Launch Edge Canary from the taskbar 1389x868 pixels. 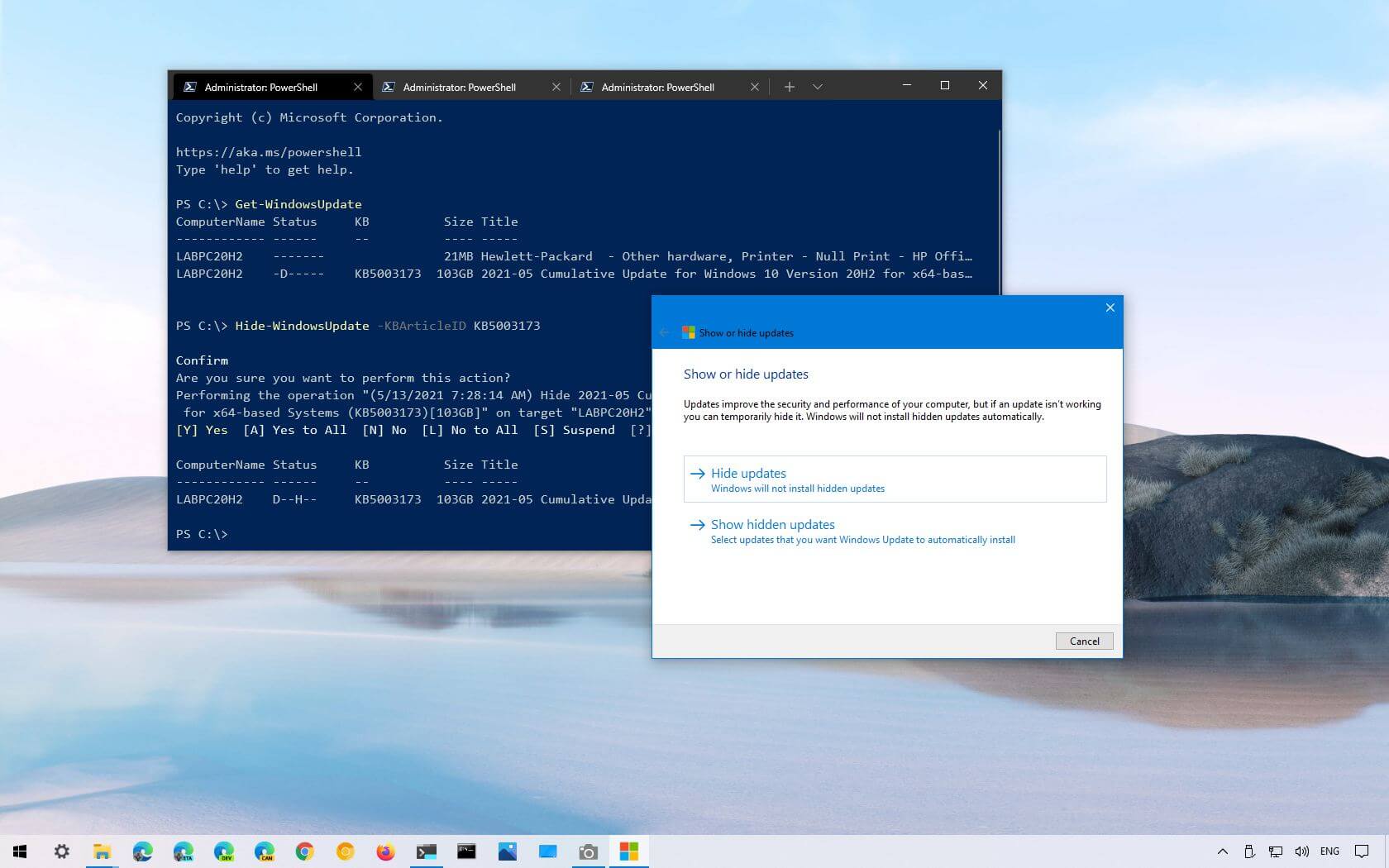[x=264, y=851]
